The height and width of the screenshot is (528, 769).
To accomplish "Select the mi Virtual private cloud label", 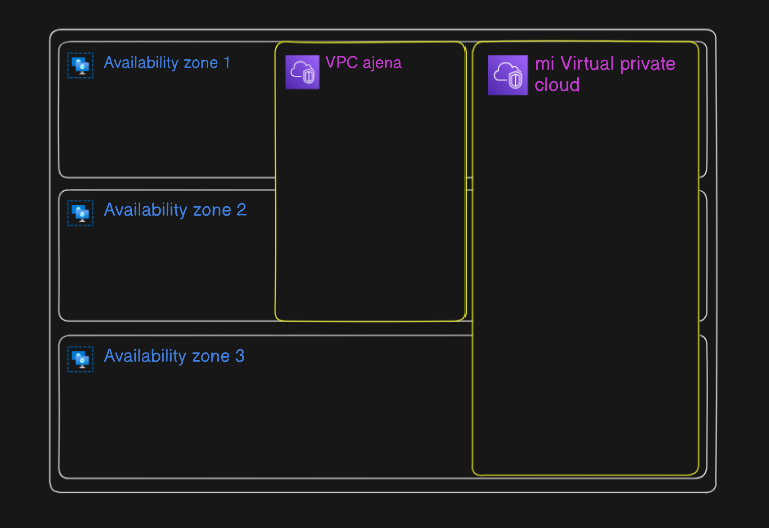I will [605, 74].
